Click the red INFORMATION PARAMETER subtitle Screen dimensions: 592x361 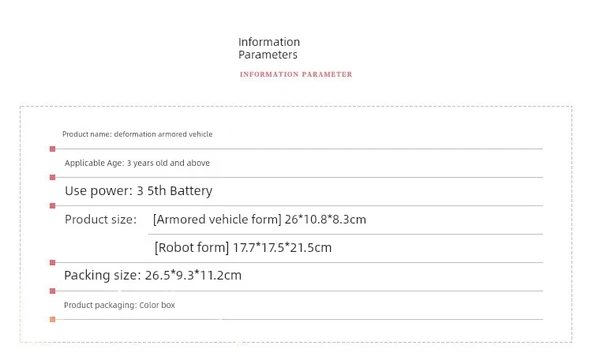click(296, 74)
